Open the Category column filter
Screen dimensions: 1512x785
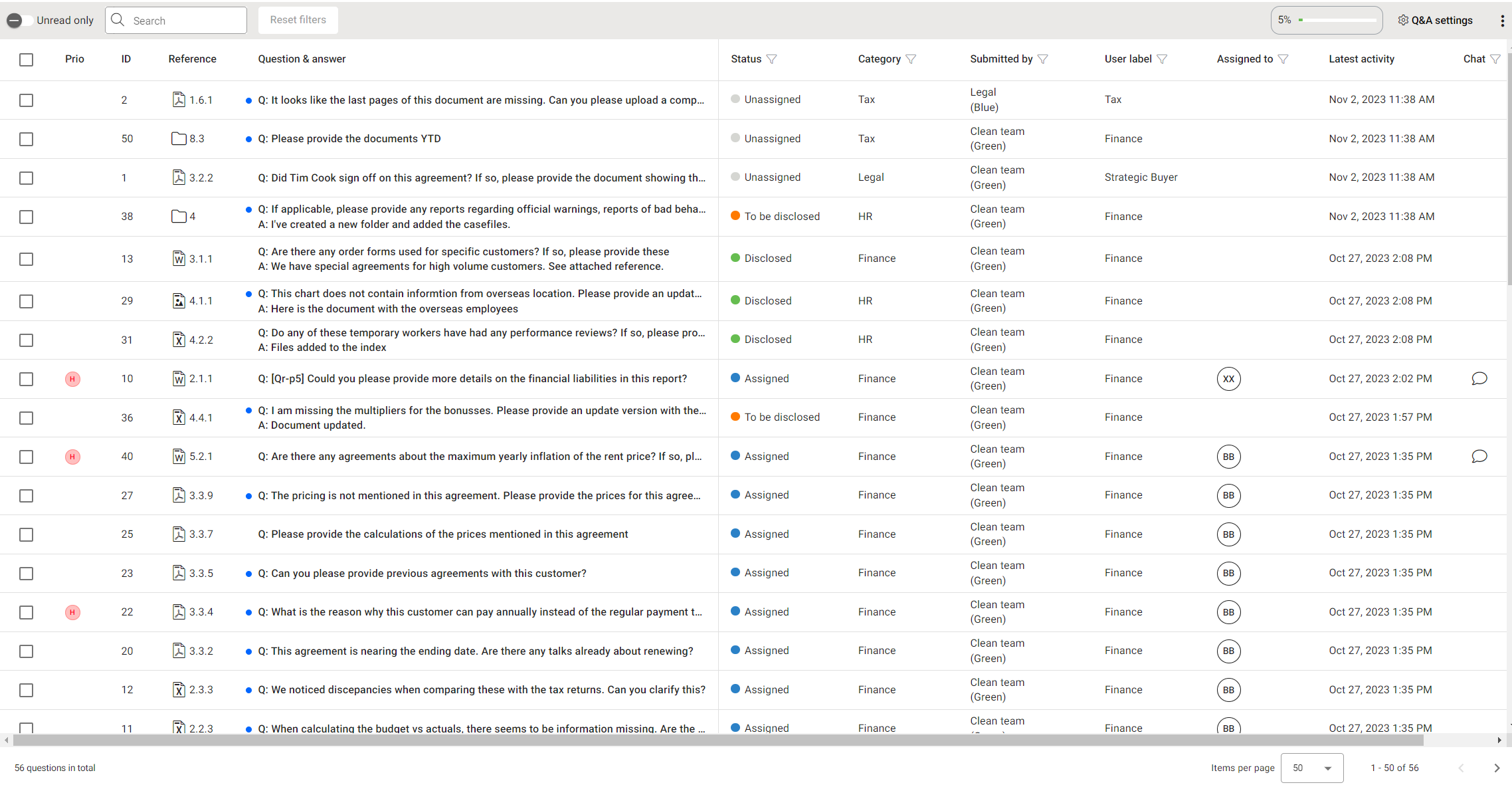911,59
